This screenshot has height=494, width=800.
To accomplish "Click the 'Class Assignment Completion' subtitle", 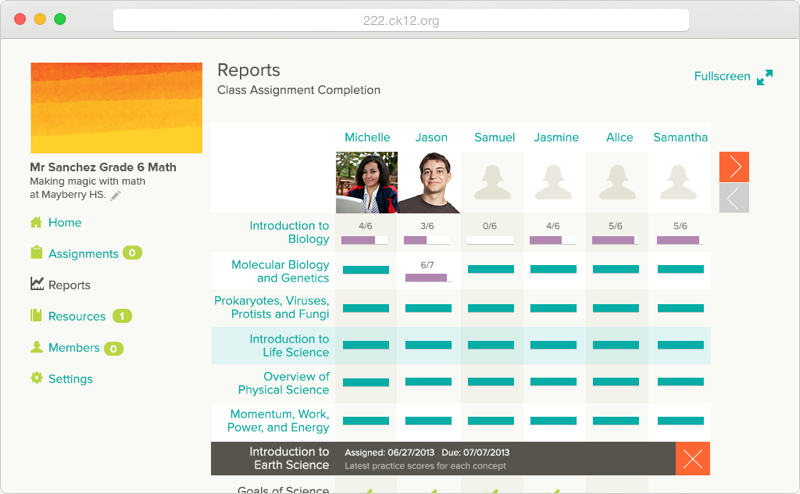I will (x=299, y=90).
